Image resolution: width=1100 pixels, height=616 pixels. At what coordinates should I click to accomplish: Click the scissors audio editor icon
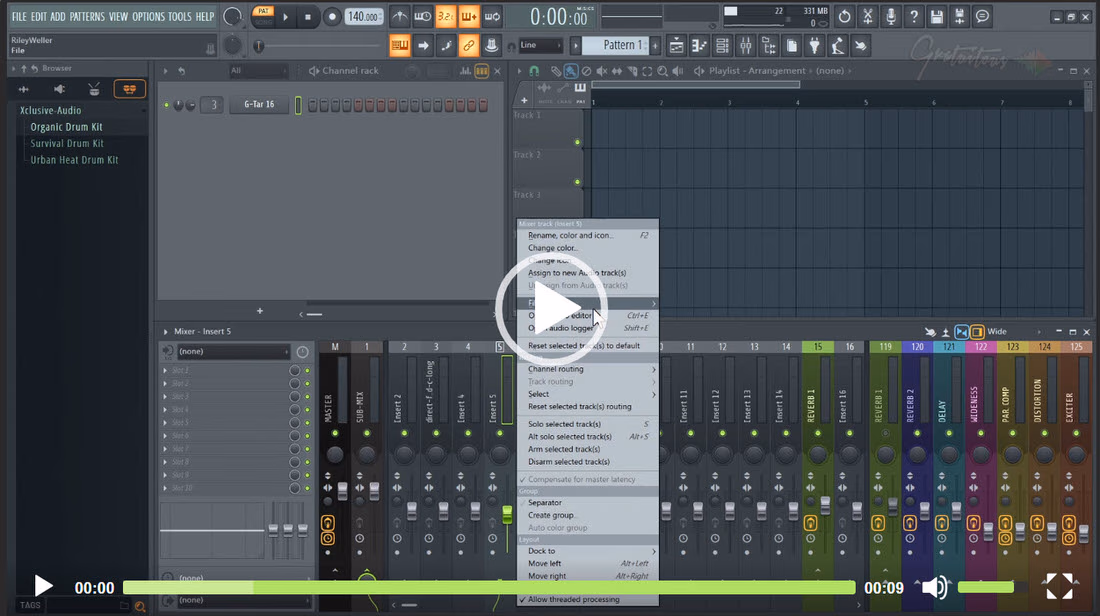(868, 17)
